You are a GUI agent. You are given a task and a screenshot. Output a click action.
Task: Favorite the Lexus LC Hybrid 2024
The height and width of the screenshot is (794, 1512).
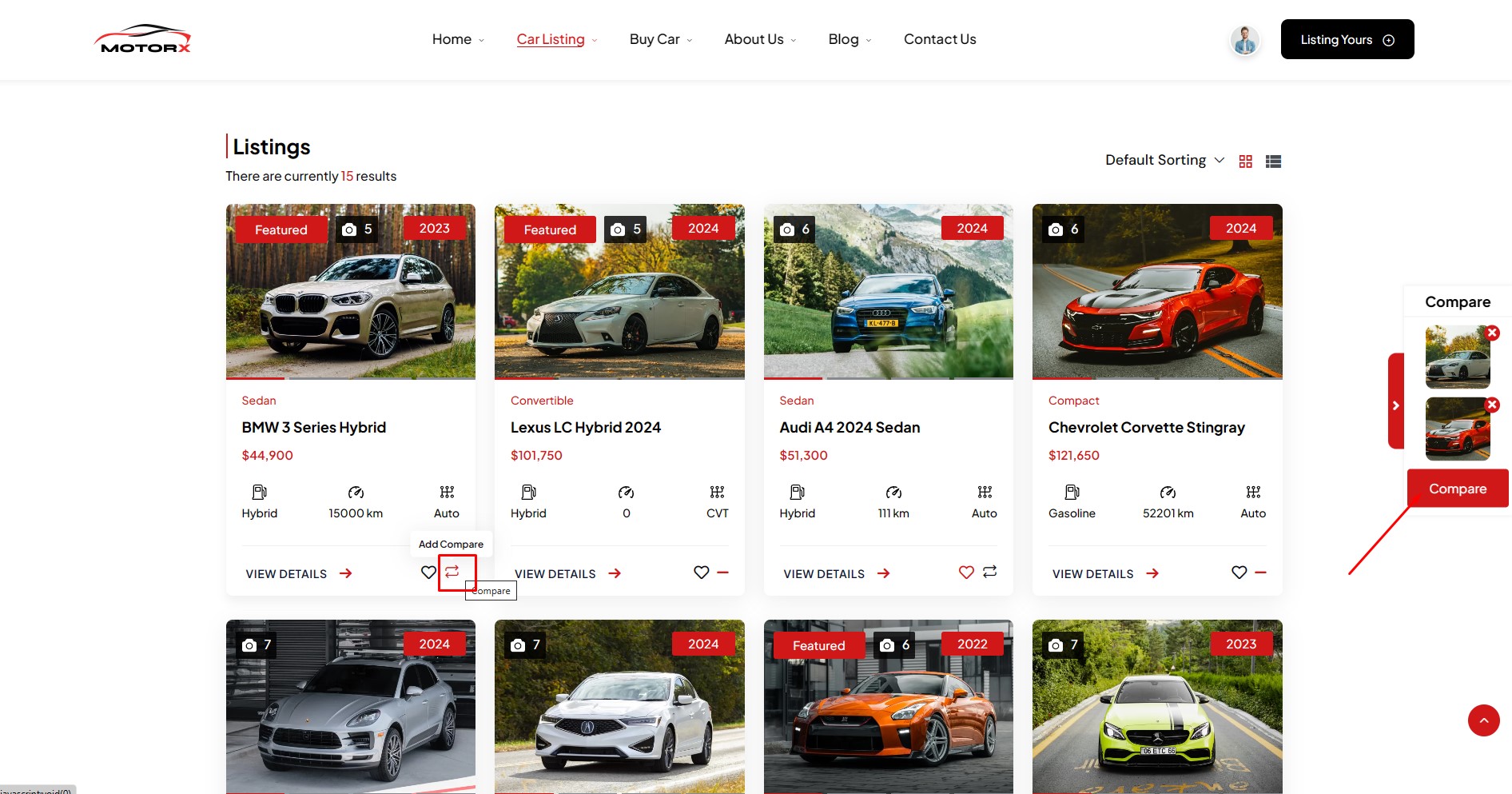point(701,573)
